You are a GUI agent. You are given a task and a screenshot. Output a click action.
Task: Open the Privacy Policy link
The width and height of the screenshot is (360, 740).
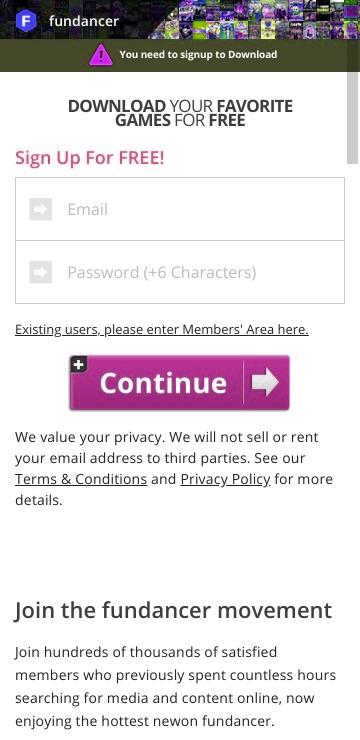[x=226, y=479]
